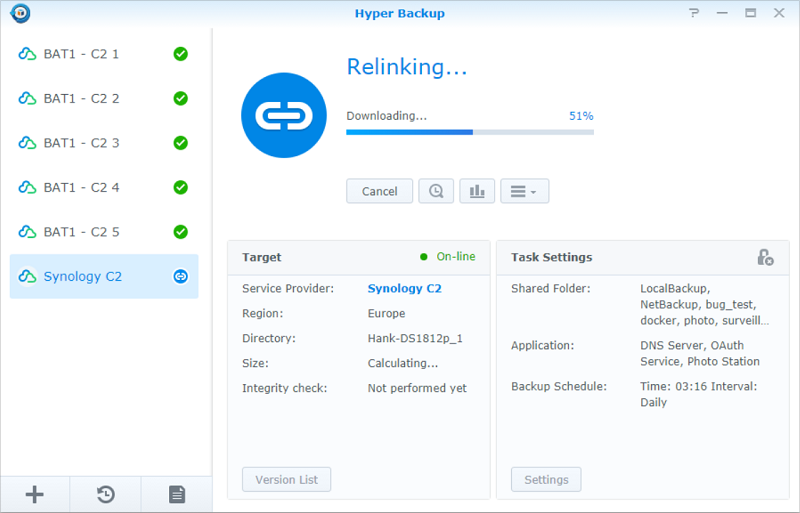Open the backup statistics chart icon
The image size is (800, 513).
[x=477, y=191]
